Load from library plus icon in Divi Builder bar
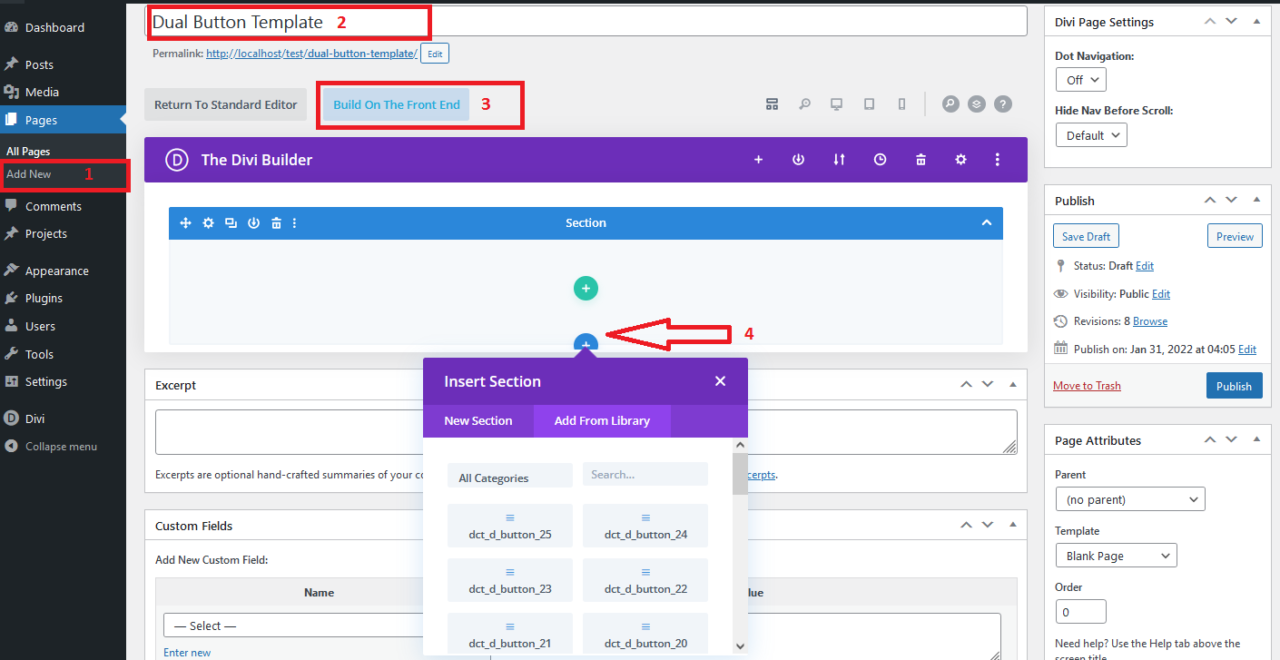The image size is (1280, 660). point(758,159)
